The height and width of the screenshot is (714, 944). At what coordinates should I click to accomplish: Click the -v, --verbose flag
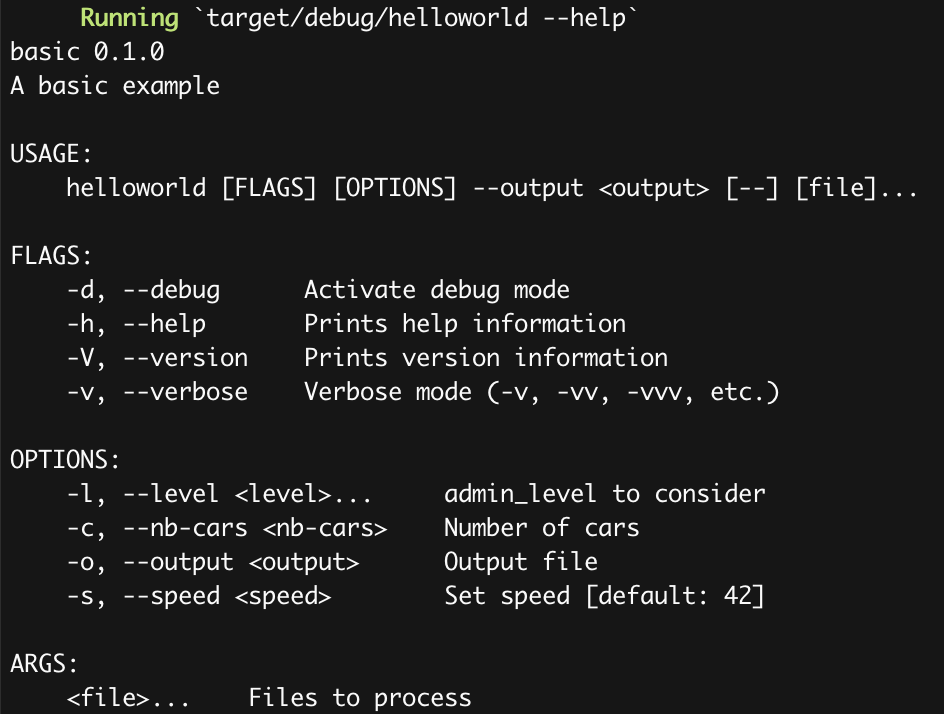pyautogui.click(x=157, y=392)
